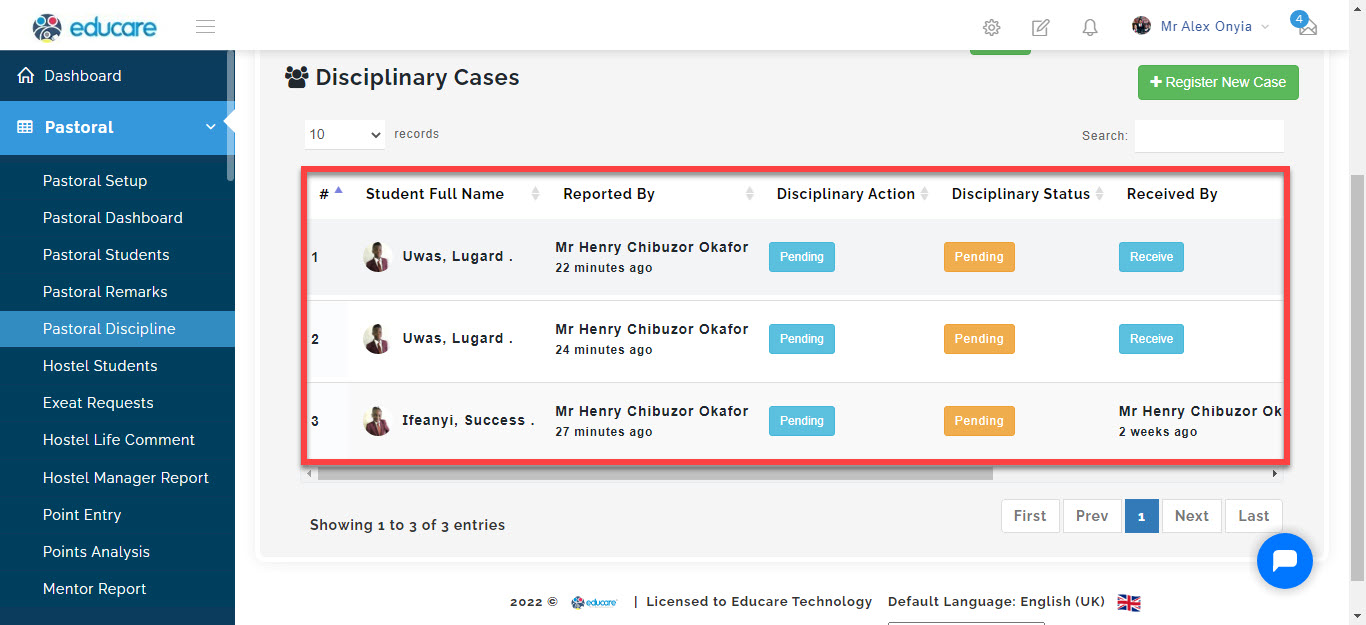The width and height of the screenshot is (1366, 625).
Task: Click the UK flag language icon
Action: tap(1129, 602)
